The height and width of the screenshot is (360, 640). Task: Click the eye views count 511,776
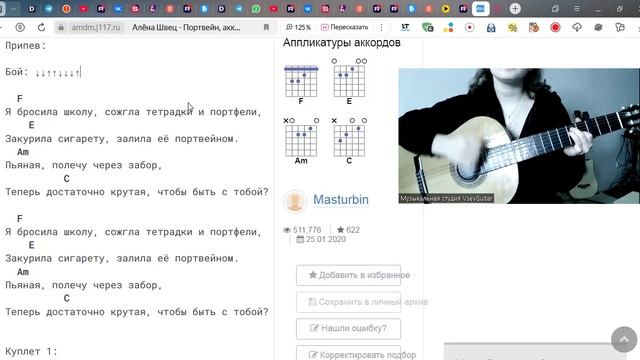[x=302, y=230]
